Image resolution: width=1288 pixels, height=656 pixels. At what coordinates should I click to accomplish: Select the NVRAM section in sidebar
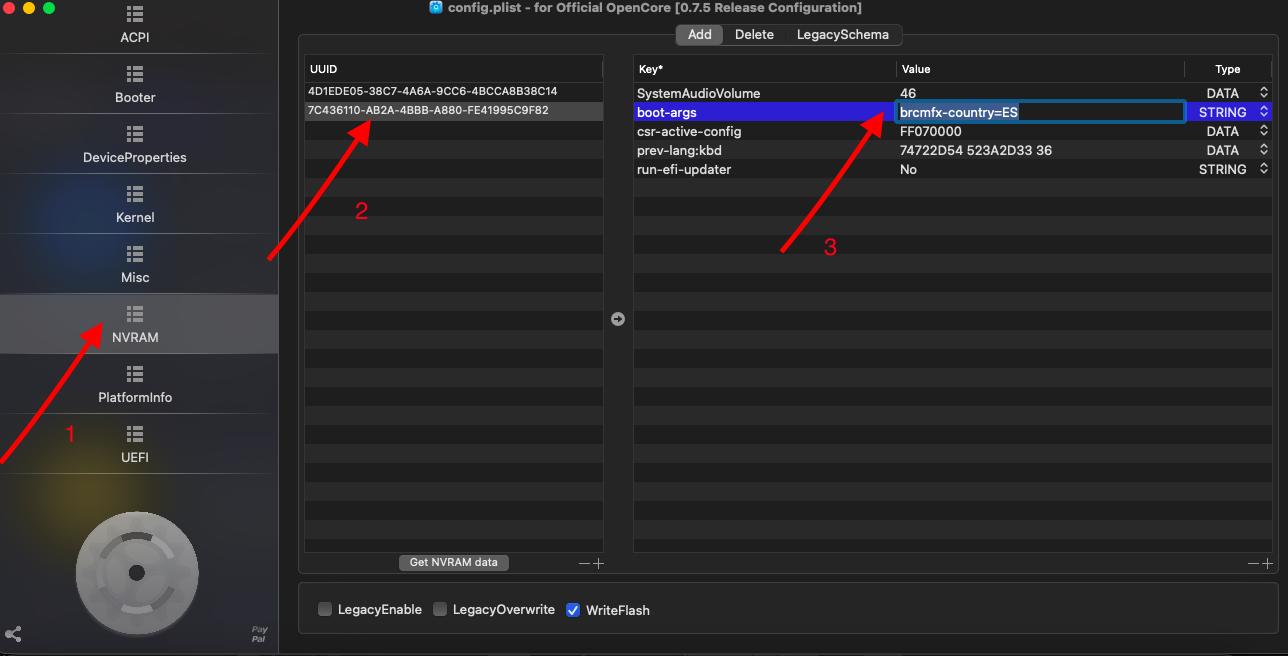pos(135,324)
